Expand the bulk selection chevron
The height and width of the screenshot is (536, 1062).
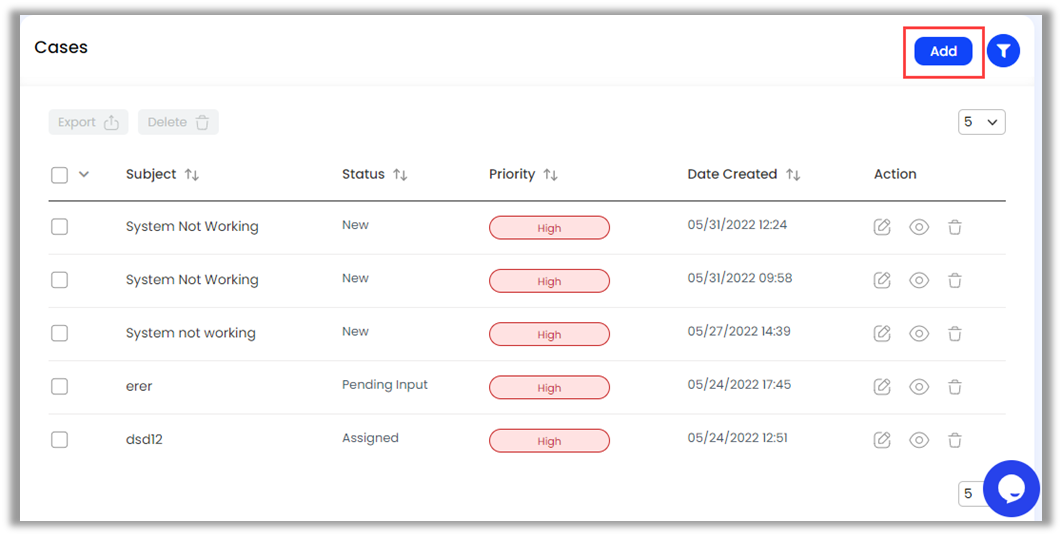[x=84, y=174]
